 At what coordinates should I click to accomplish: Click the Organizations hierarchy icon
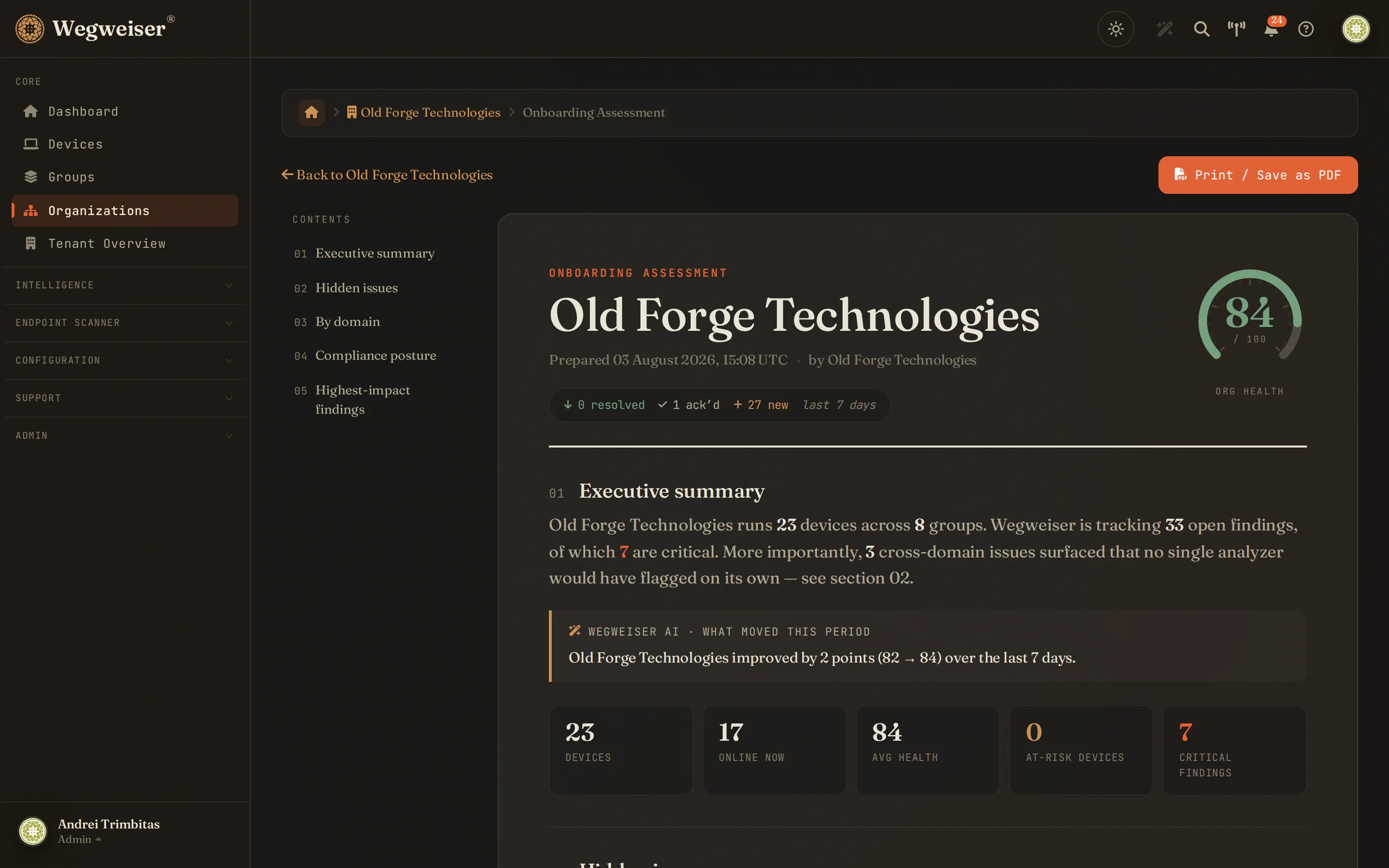point(30,211)
